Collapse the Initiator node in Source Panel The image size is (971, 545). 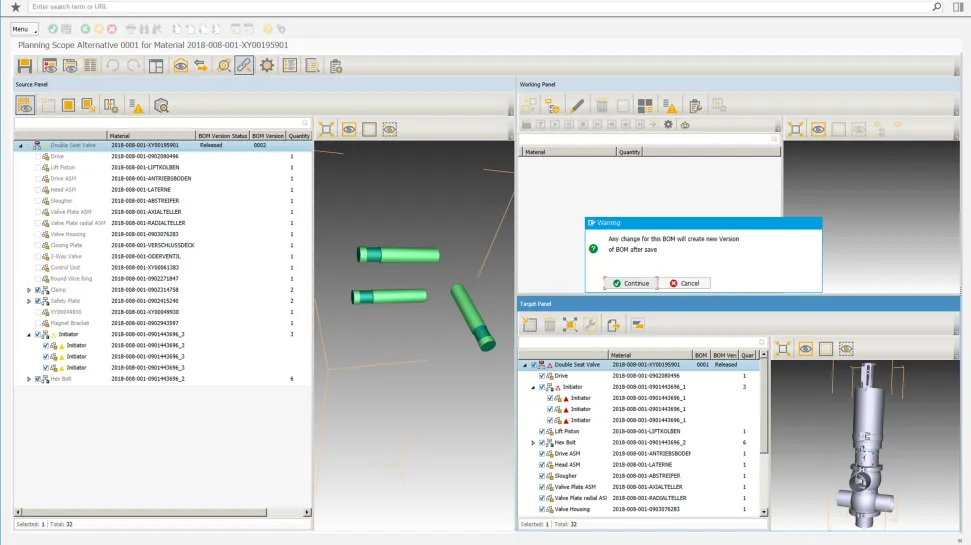29,334
